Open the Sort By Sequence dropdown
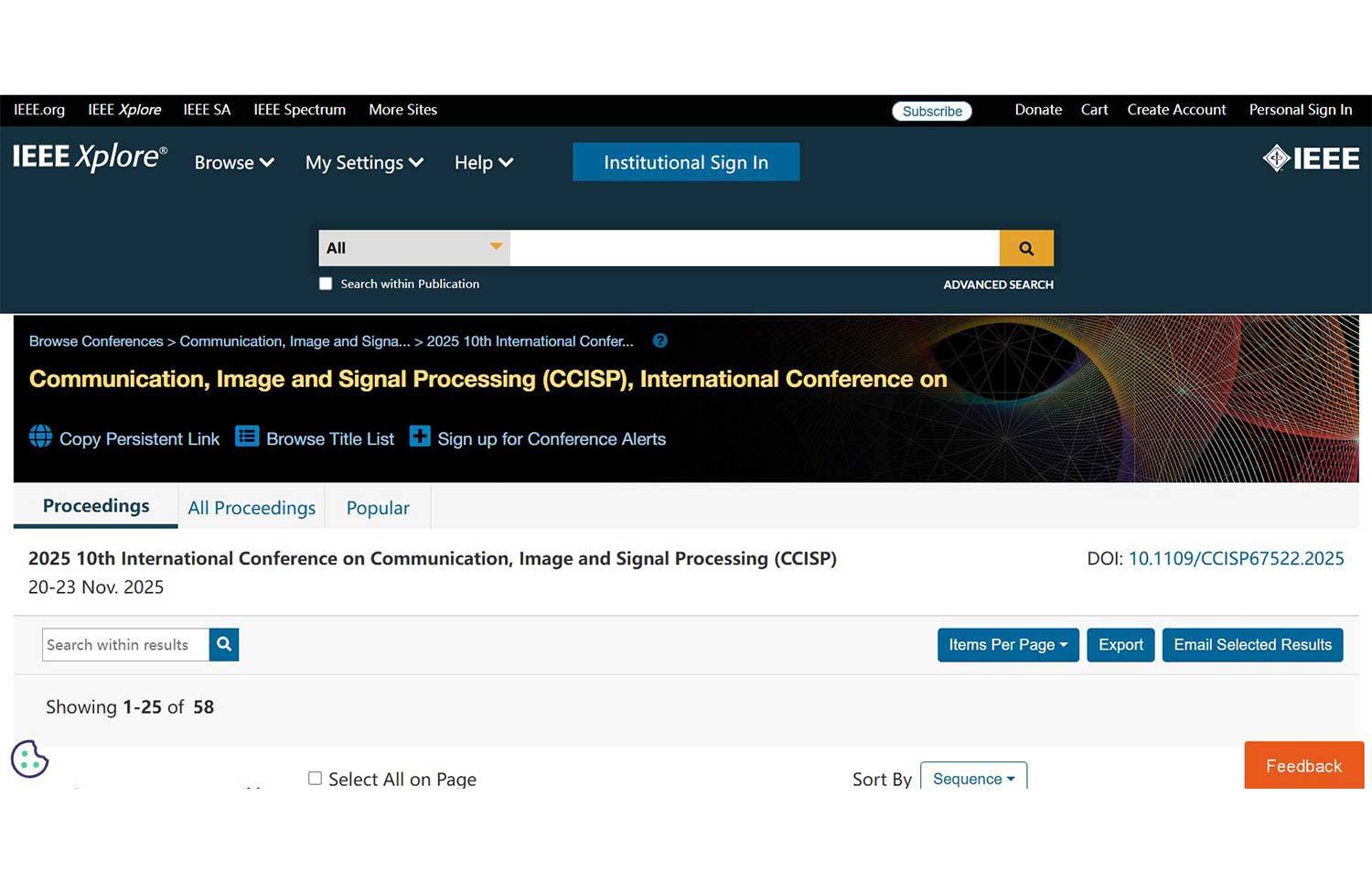The width and height of the screenshot is (1372, 883). tap(973, 778)
